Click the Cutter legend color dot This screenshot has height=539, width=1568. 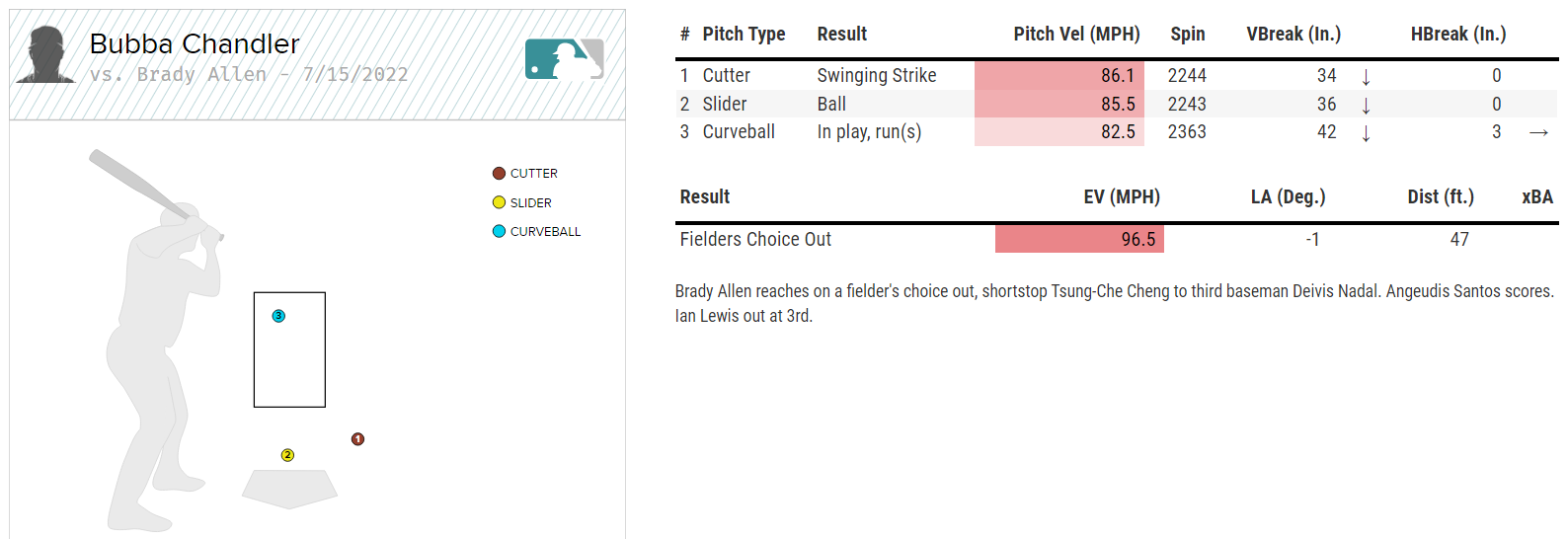(x=499, y=173)
